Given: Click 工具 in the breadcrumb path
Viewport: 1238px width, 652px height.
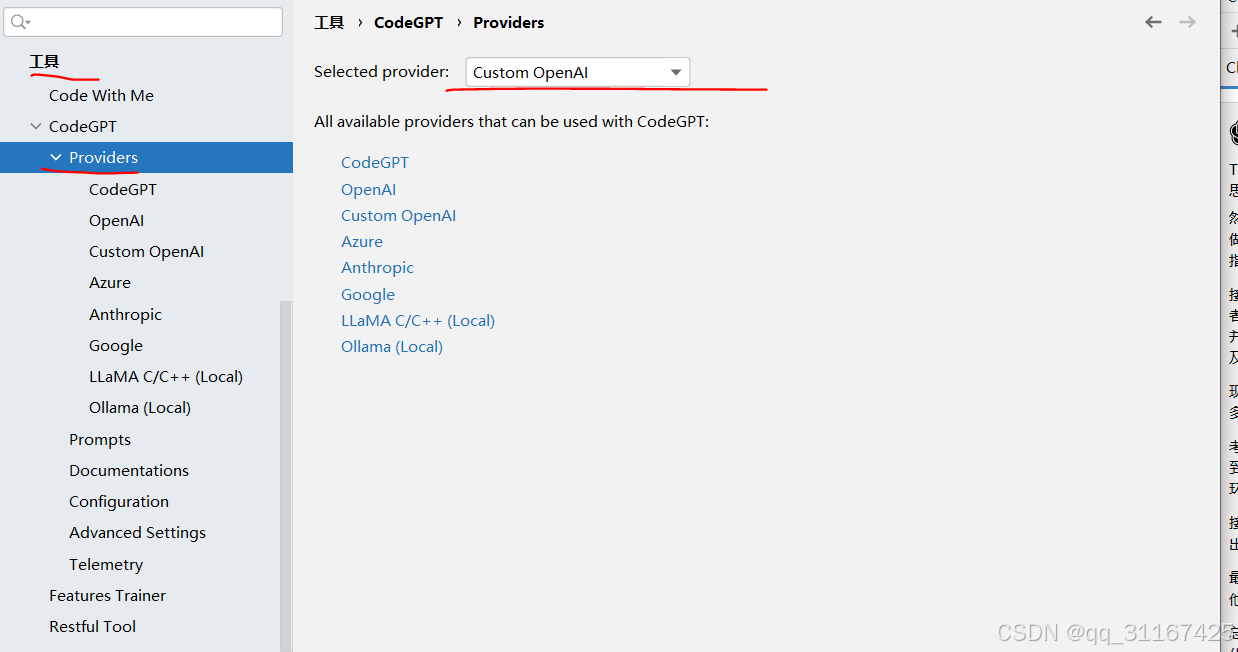Looking at the screenshot, I should (329, 22).
